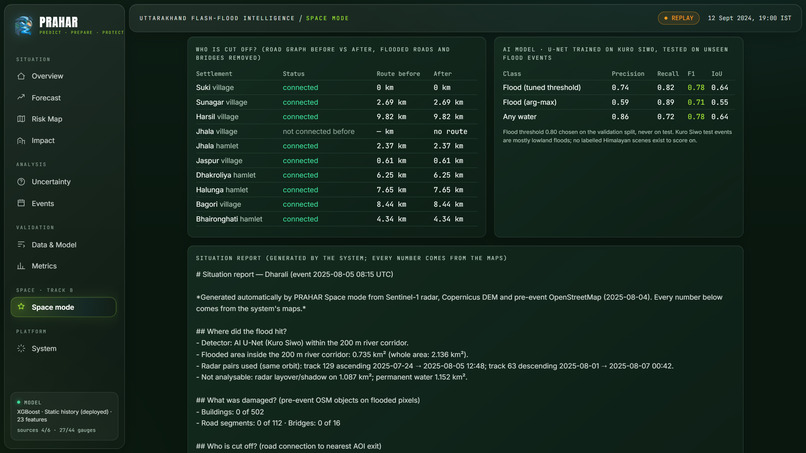Screen dimensions: 806x453
Task: Select Events in the sidebar
Action: 63,203
